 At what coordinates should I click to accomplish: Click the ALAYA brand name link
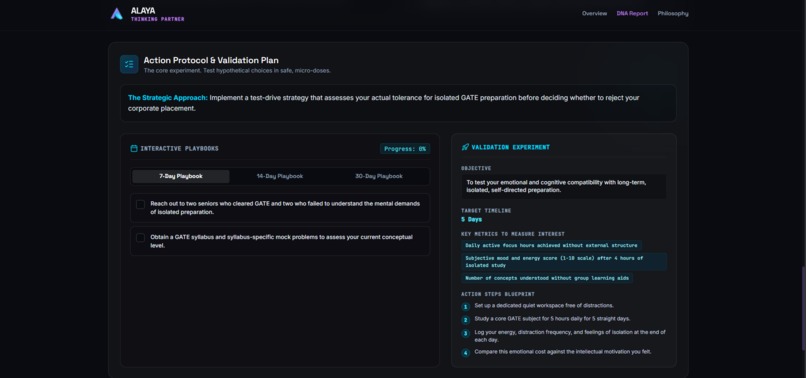tap(143, 10)
